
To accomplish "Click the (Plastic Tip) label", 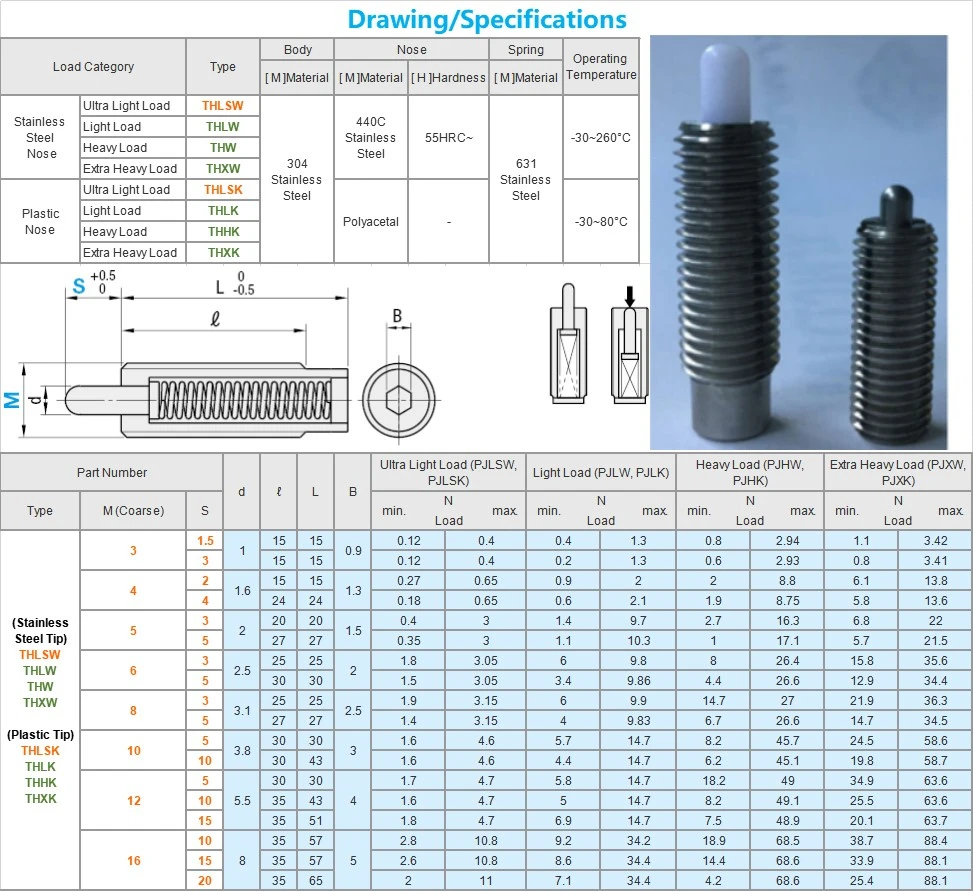I will [x=40, y=735].
